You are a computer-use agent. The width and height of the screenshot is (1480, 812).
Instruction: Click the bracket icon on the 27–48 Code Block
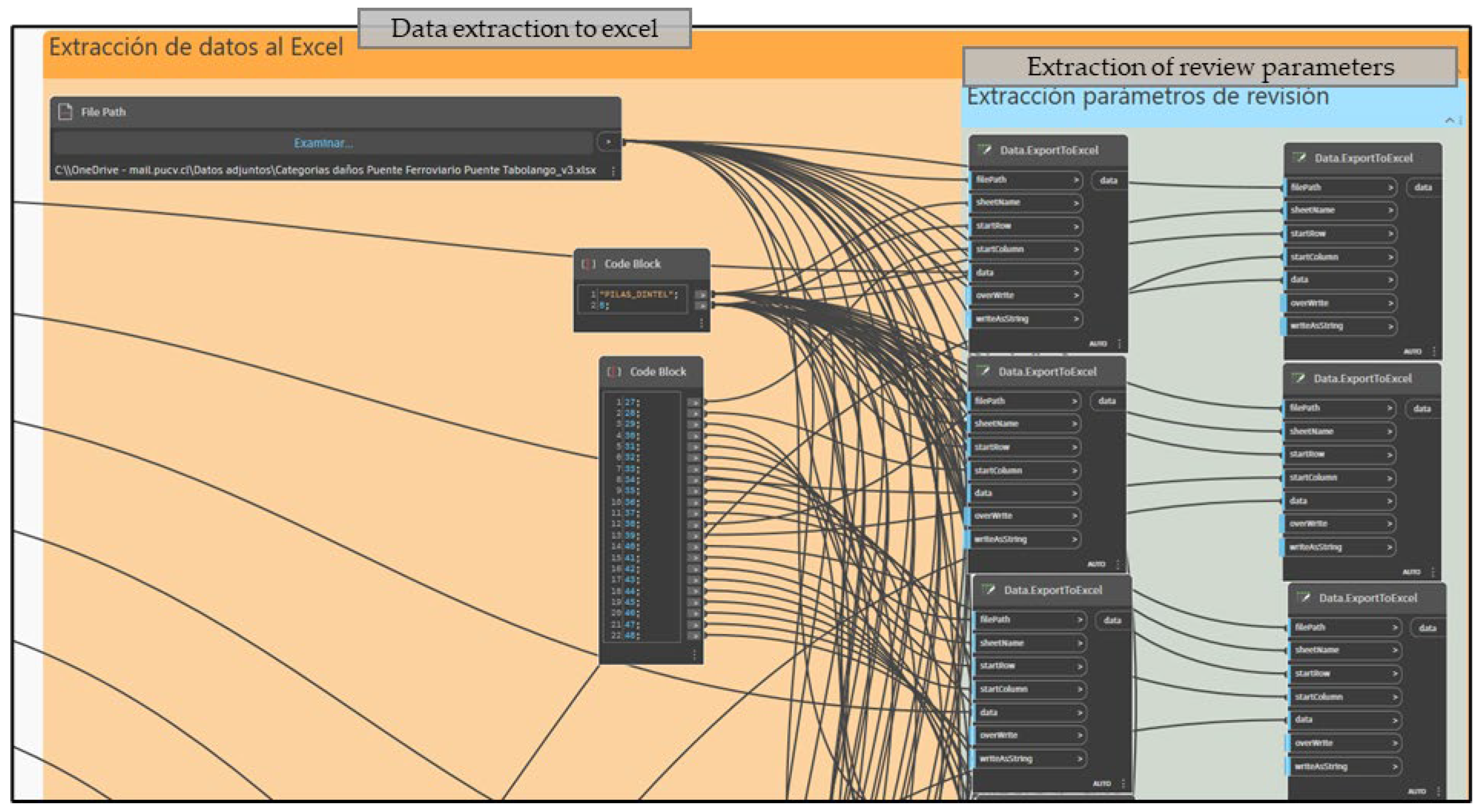pyautogui.click(x=613, y=372)
